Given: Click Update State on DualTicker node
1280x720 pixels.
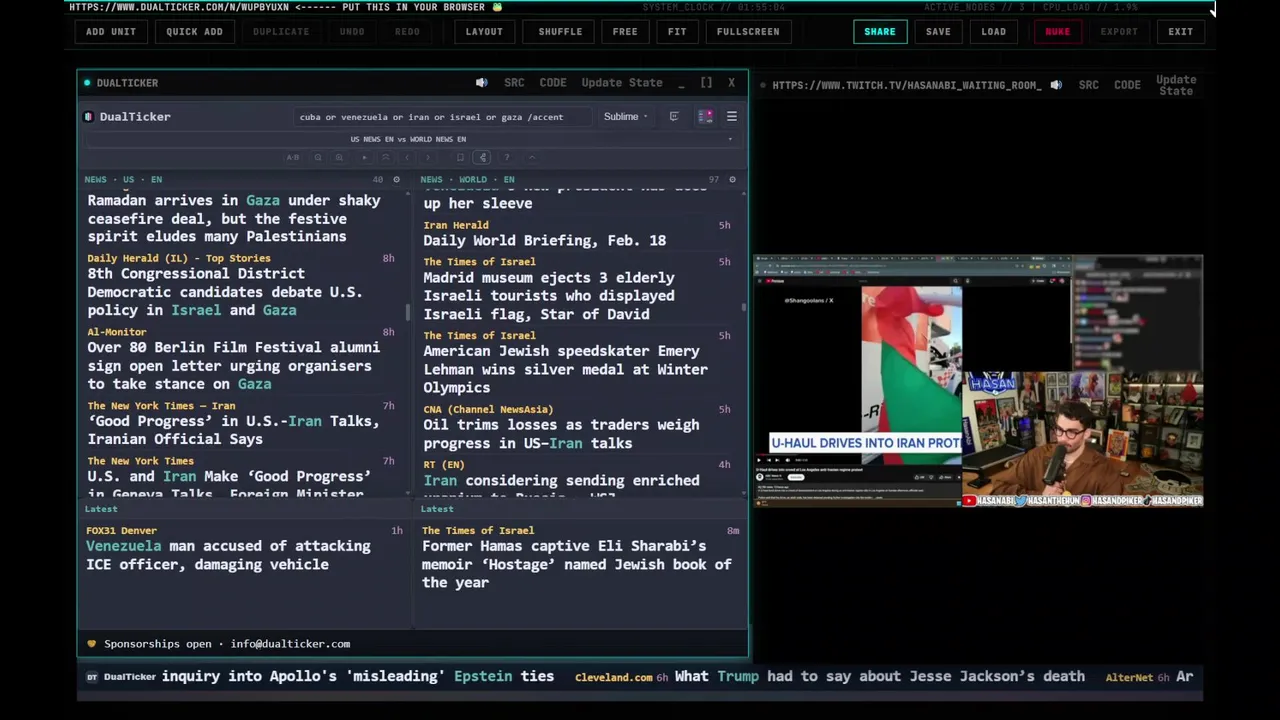Looking at the screenshot, I should pyautogui.click(x=622, y=83).
